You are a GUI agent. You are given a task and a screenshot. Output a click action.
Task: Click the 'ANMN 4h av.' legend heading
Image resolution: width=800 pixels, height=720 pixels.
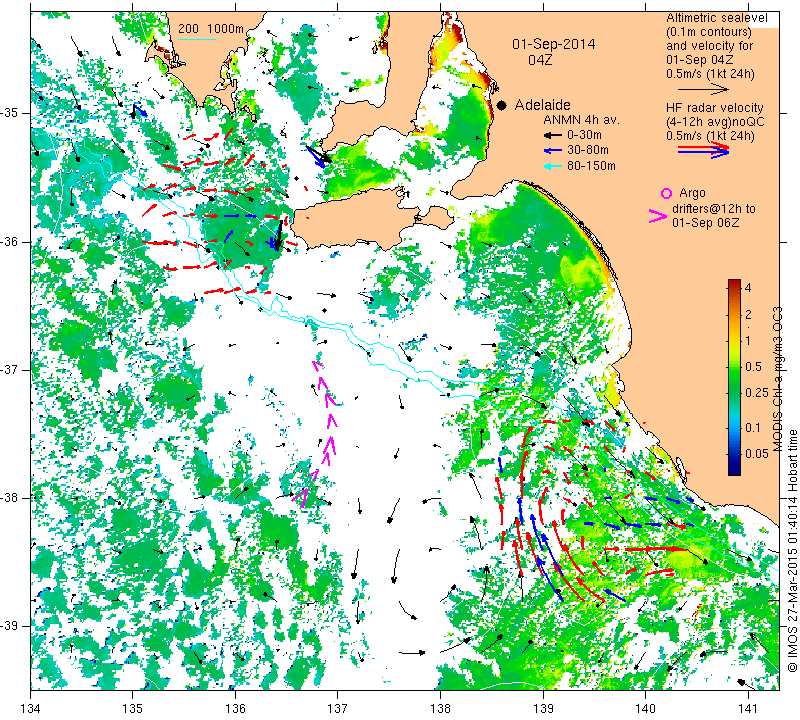click(x=581, y=120)
